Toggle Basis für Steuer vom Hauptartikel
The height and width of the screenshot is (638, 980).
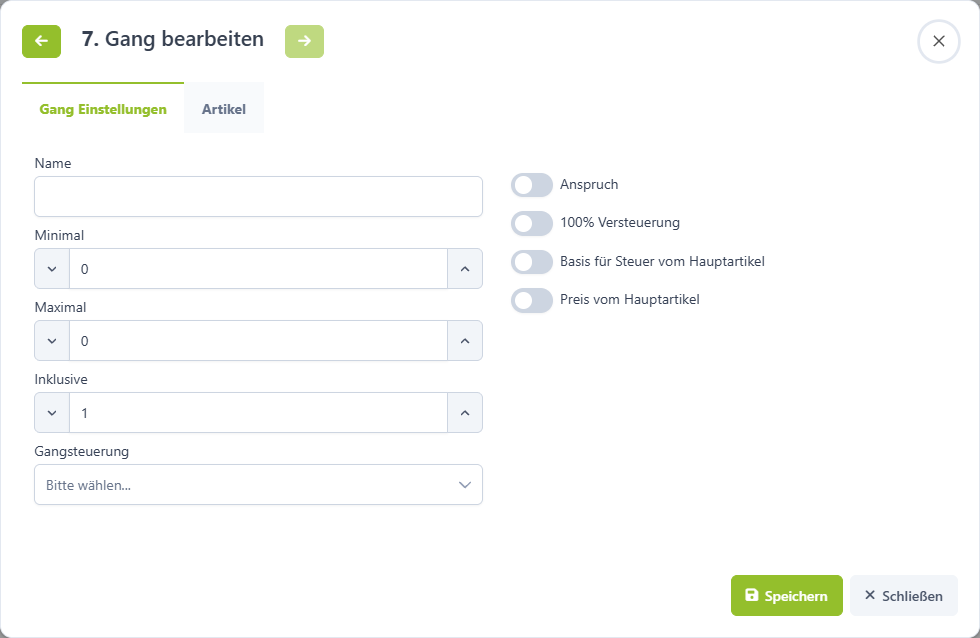coord(532,262)
